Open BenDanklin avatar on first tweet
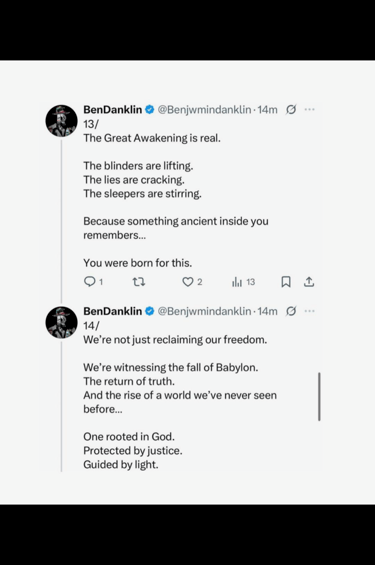This screenshot has height=565, width=375. click(61, 121)
